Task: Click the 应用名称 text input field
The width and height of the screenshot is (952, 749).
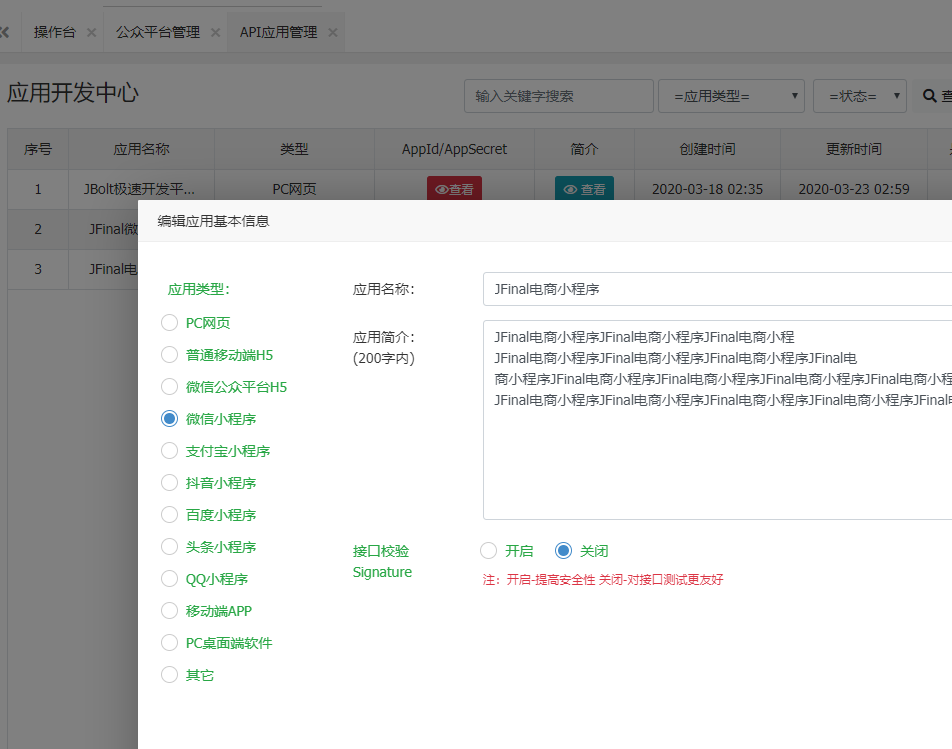Action: coord(716,289)
